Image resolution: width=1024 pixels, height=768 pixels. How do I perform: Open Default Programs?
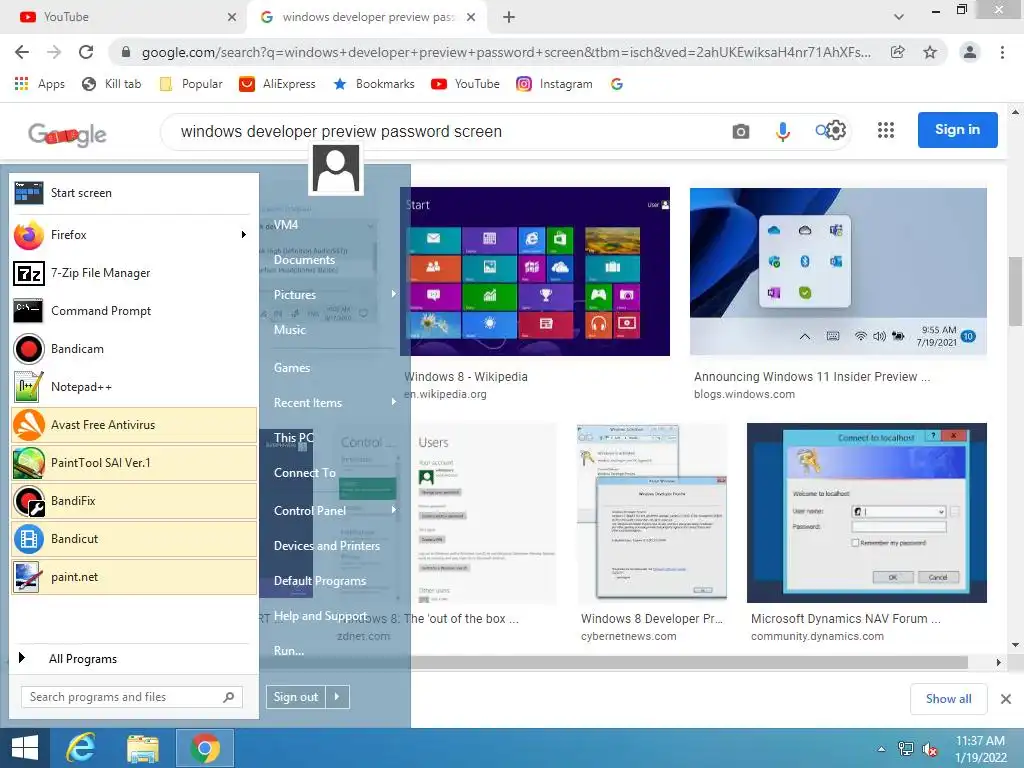(x=319, y=581)
